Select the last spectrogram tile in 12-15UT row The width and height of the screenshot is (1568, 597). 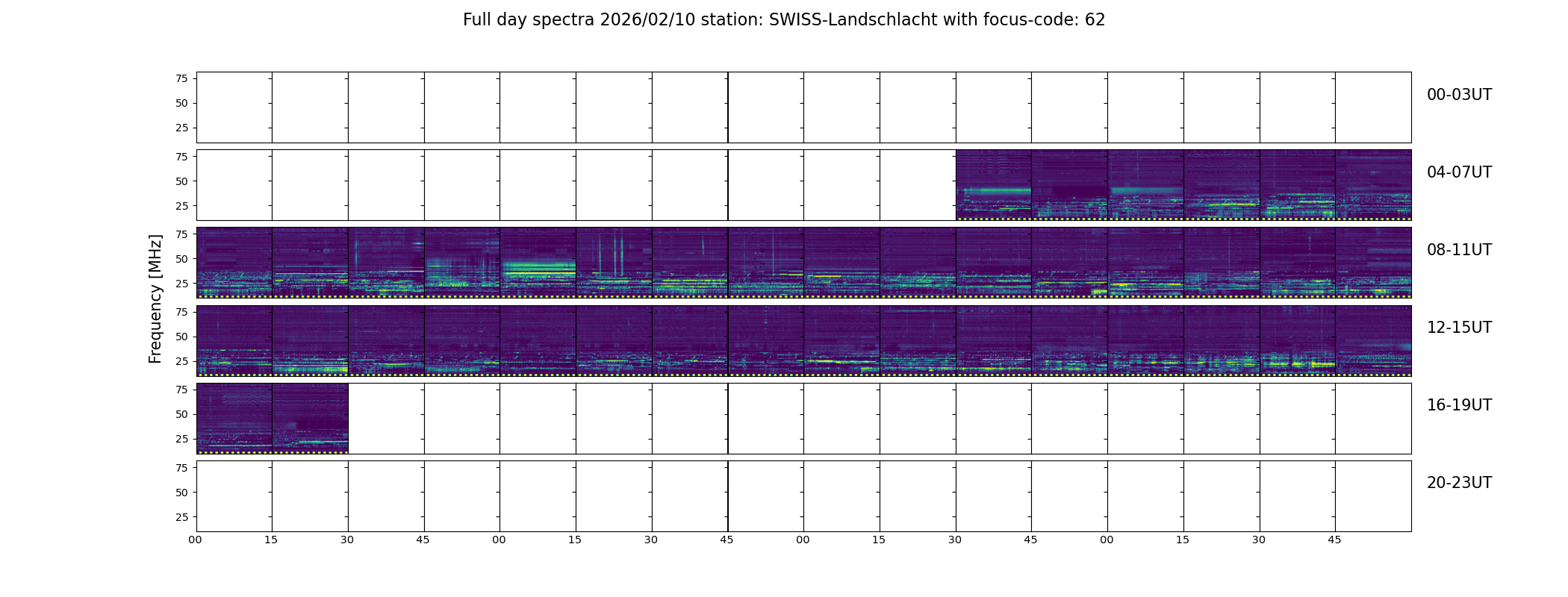coord(1373,340)
